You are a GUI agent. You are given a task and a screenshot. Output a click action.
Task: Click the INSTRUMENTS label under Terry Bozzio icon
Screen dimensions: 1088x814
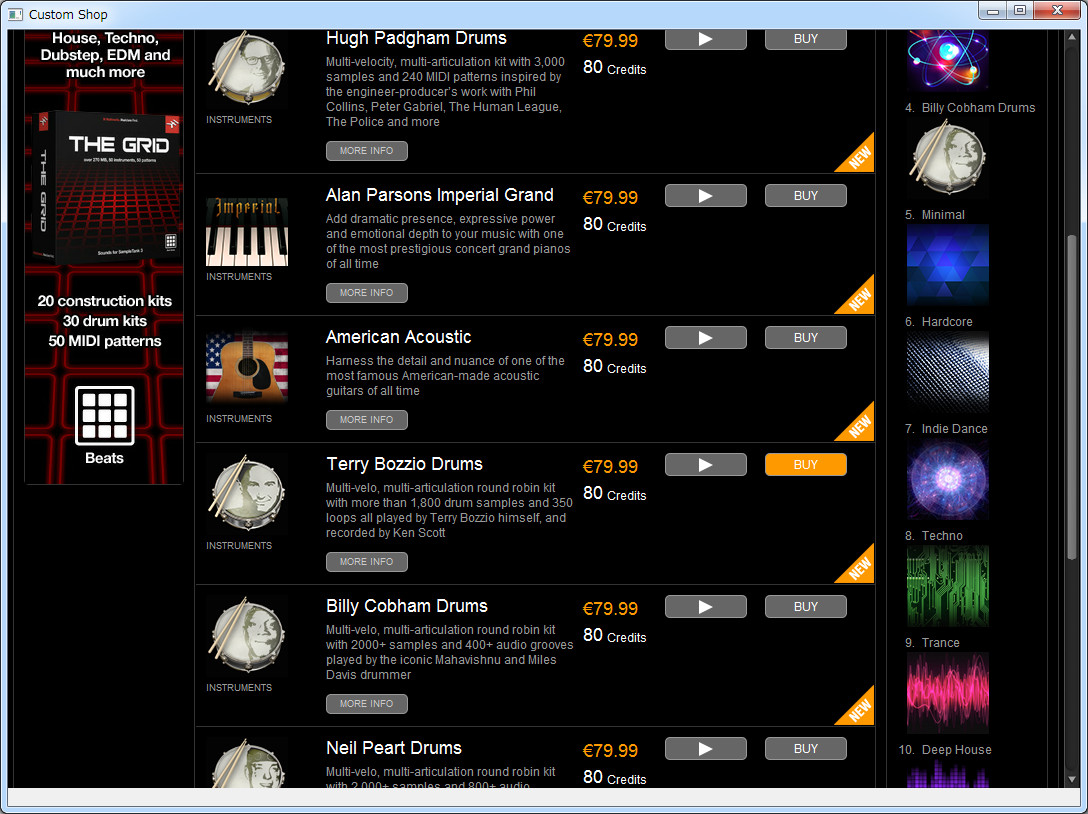pyautogui.click(x=239, y=545)
